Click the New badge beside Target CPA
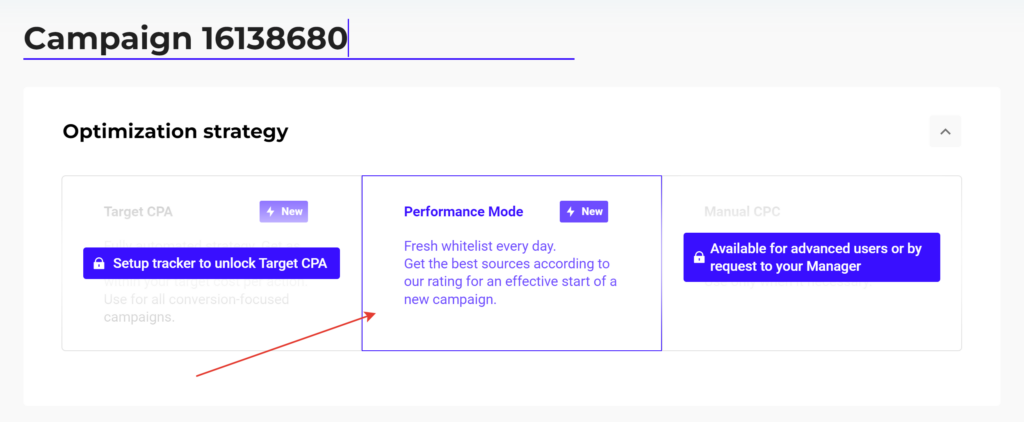This screenshot has height=422, width=1024. tap(283, 212)
